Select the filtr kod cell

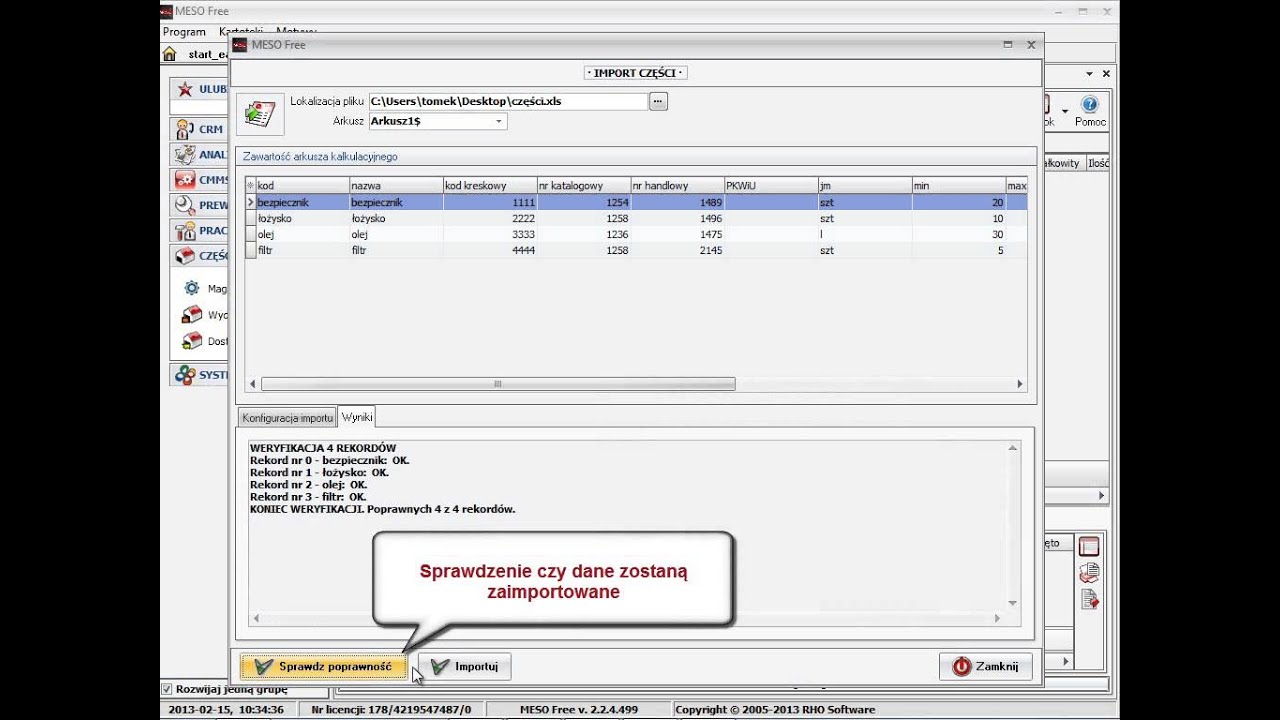pyautogui.click(x=302, y=250)
